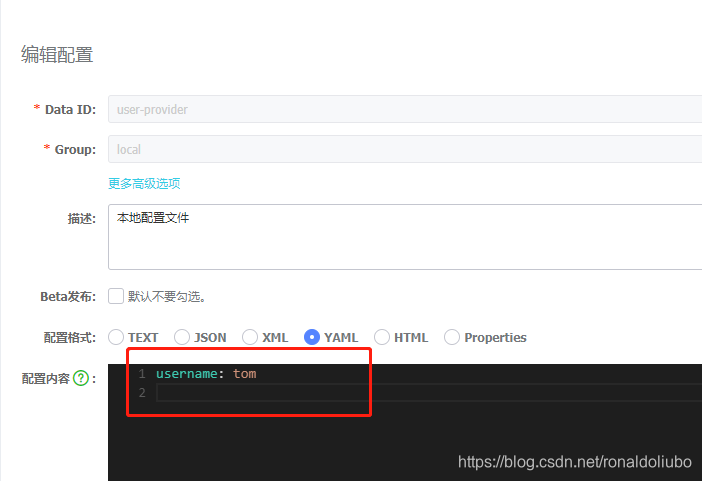Select the TEXT format radio button
The image size is (702, 481).
(x=116, y=337)
